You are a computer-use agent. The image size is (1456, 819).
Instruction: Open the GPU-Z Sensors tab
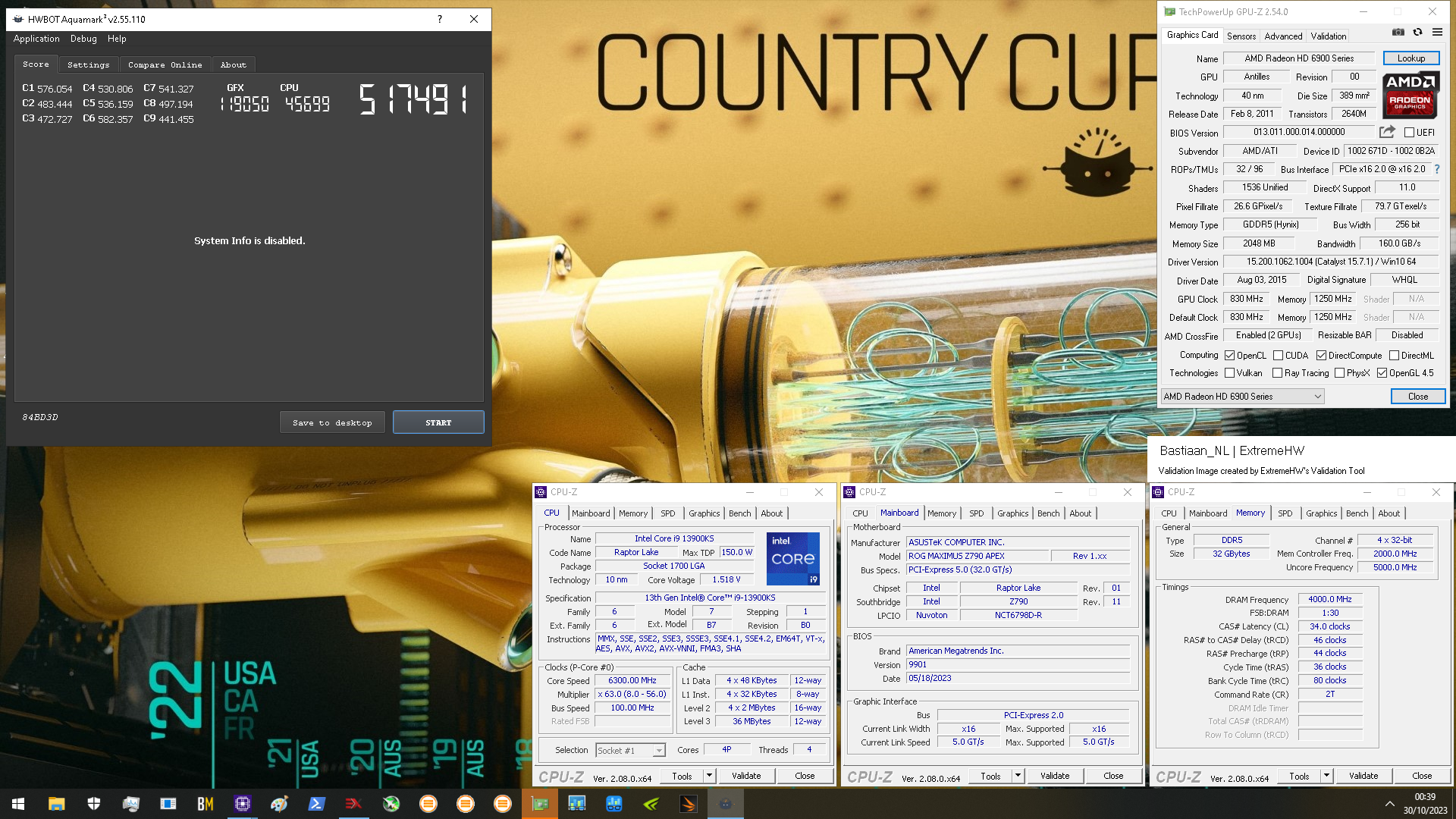[1241, 36]
